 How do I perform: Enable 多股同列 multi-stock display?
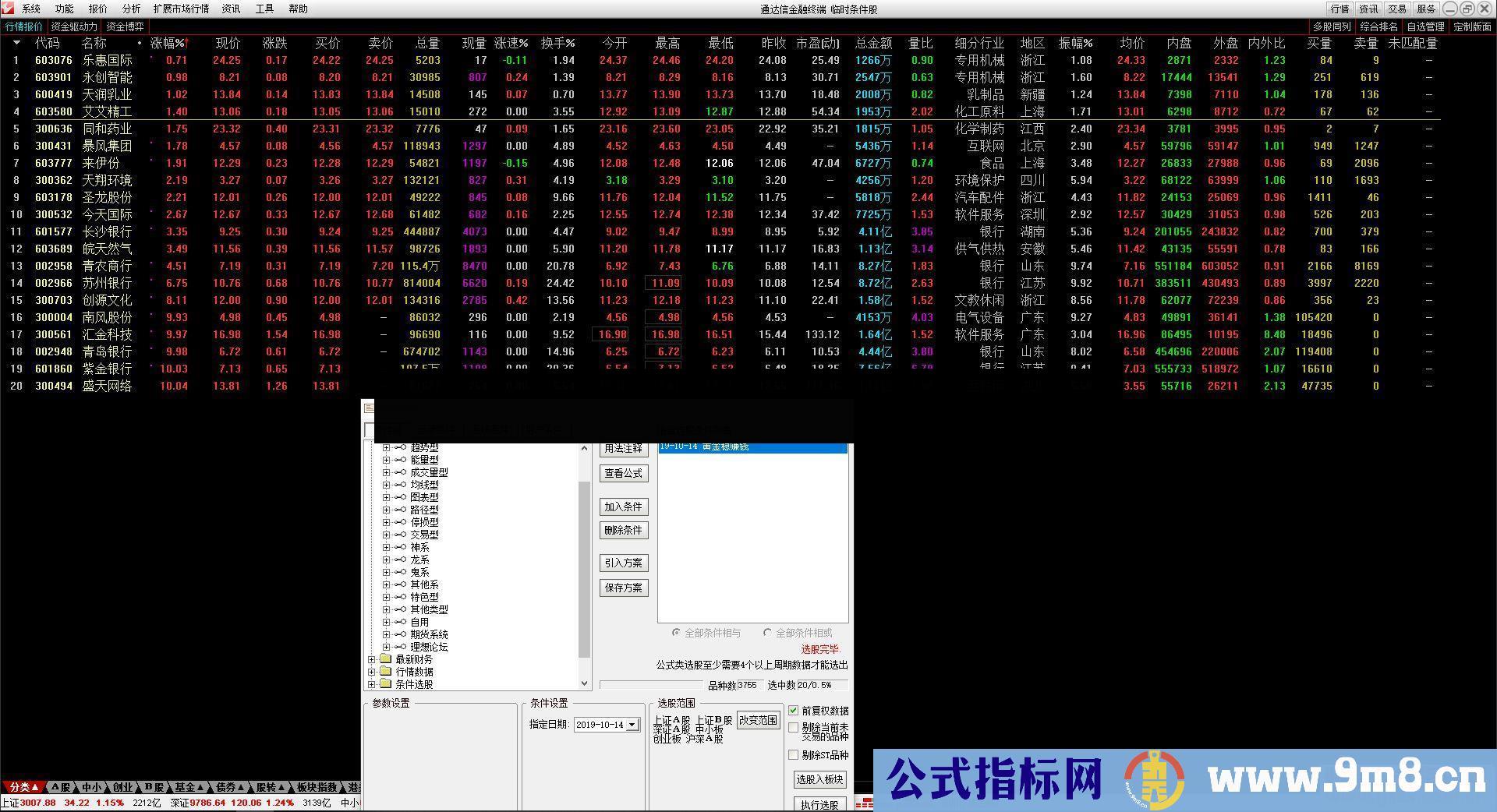click(x=1332, y=26)
